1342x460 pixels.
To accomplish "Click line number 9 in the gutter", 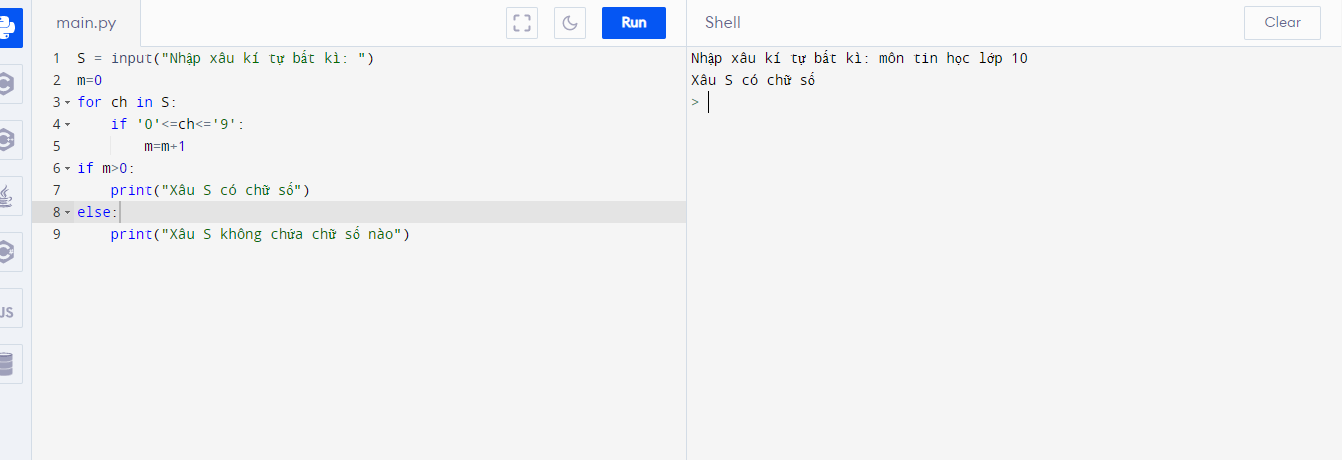I will (x=56, y=234).
